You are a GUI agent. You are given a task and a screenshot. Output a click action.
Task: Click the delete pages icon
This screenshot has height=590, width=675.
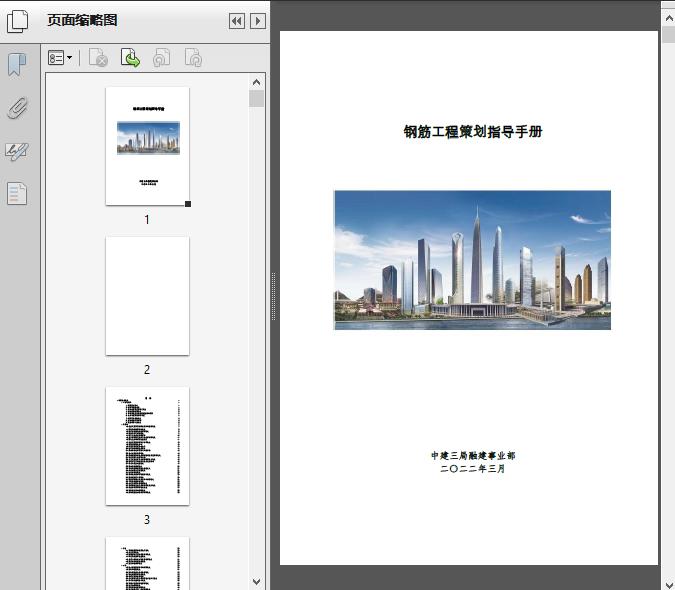coord(98,58)
